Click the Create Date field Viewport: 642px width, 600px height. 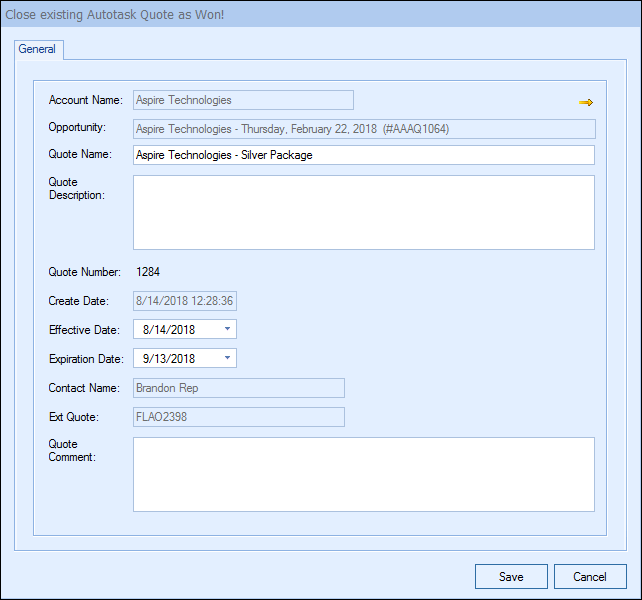coord(185,301)
